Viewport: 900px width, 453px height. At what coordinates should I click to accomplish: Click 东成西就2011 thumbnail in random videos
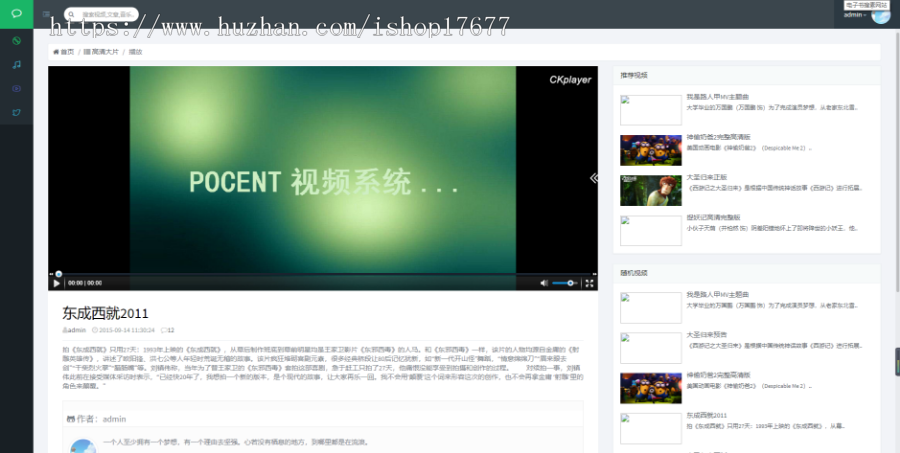pos(651,428)
